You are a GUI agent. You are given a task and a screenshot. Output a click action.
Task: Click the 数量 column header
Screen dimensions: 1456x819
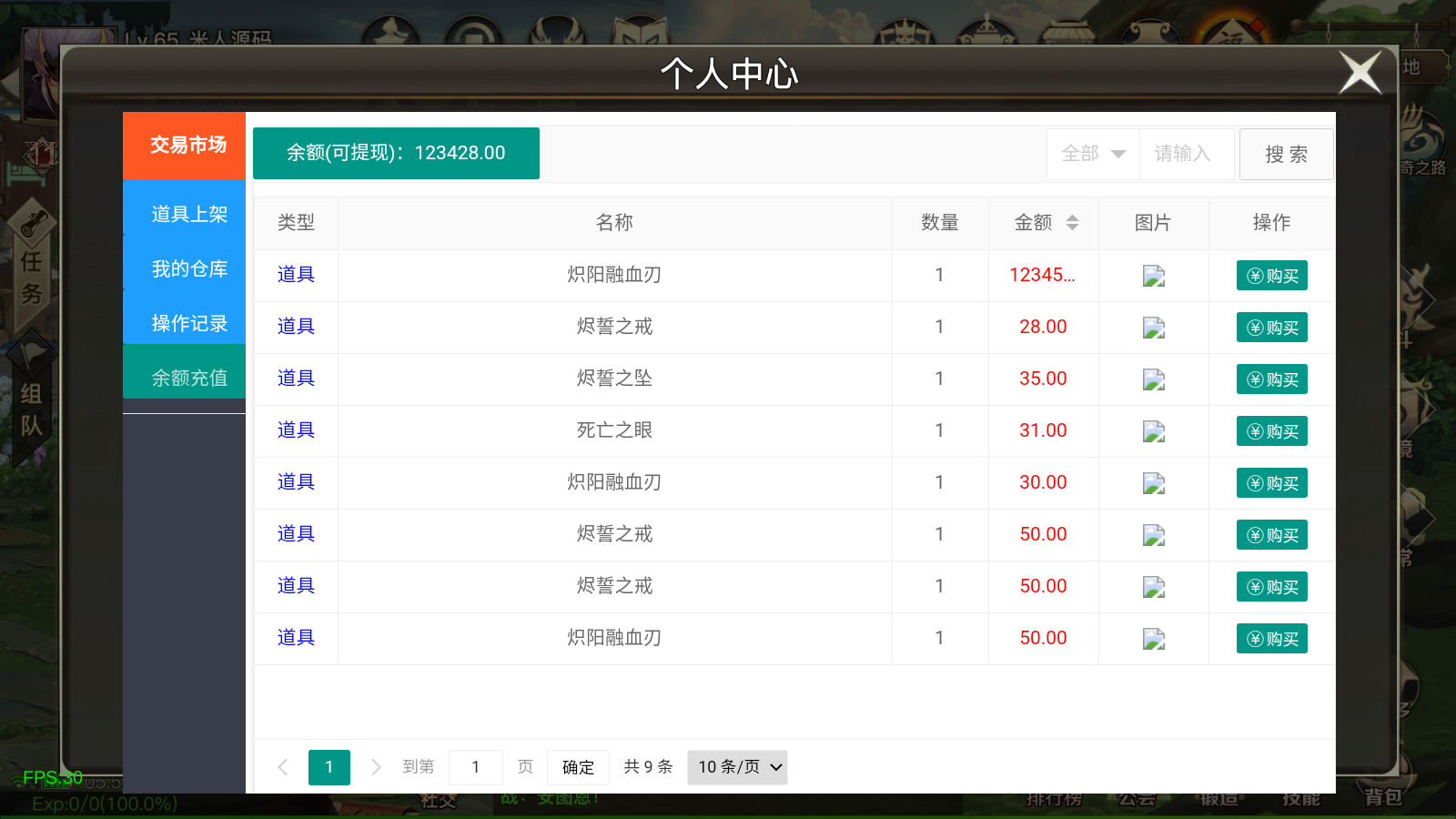939,223
